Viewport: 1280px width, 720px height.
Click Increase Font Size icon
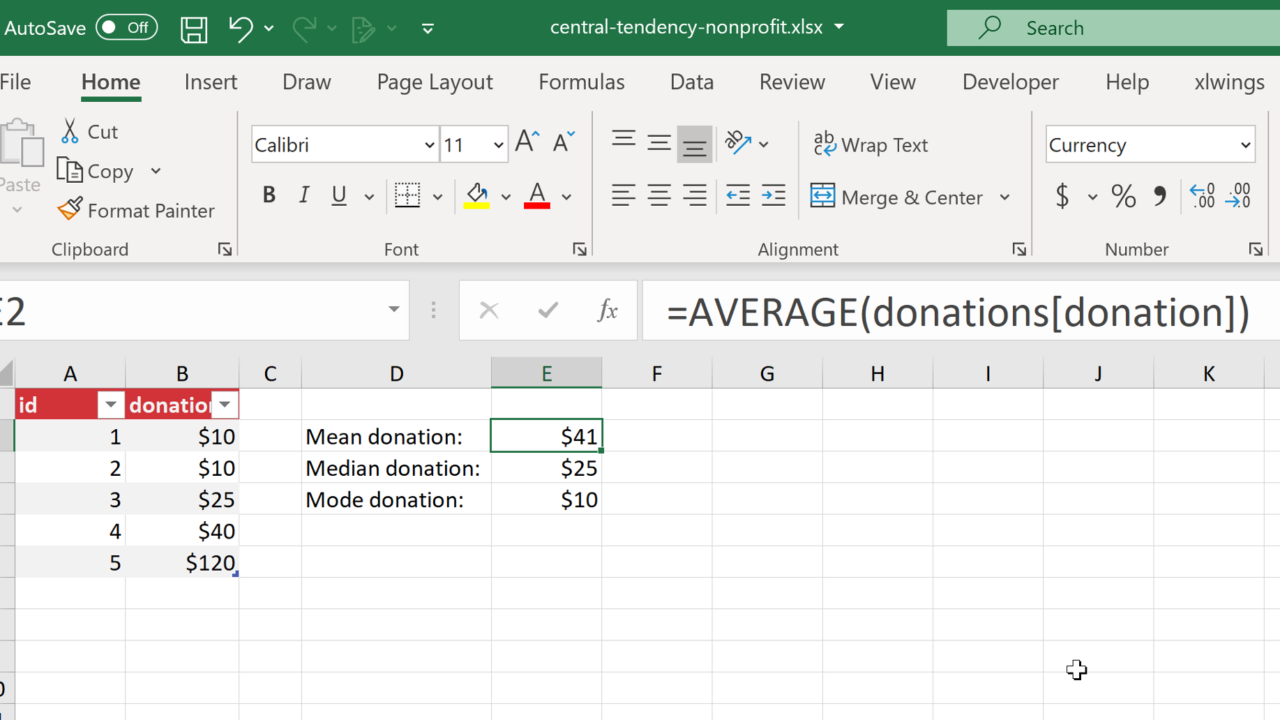(527, 144)
